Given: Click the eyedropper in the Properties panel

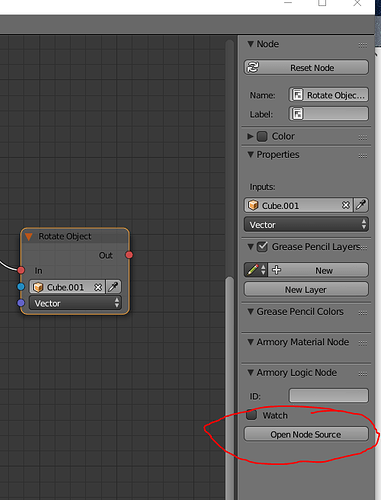Looking at the screenshot, I should coord(361,205).
